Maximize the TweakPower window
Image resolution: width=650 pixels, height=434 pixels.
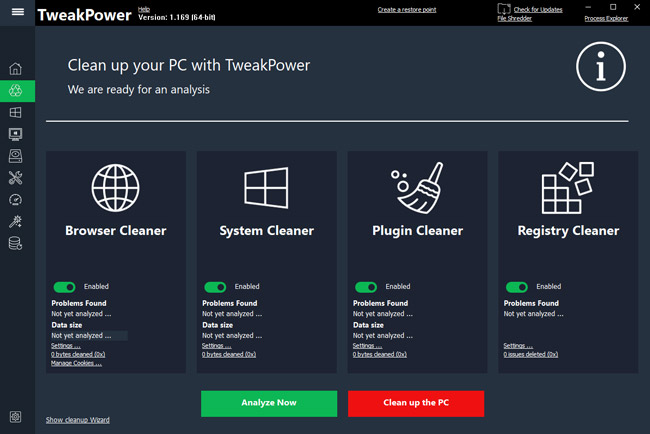(613, 7)
